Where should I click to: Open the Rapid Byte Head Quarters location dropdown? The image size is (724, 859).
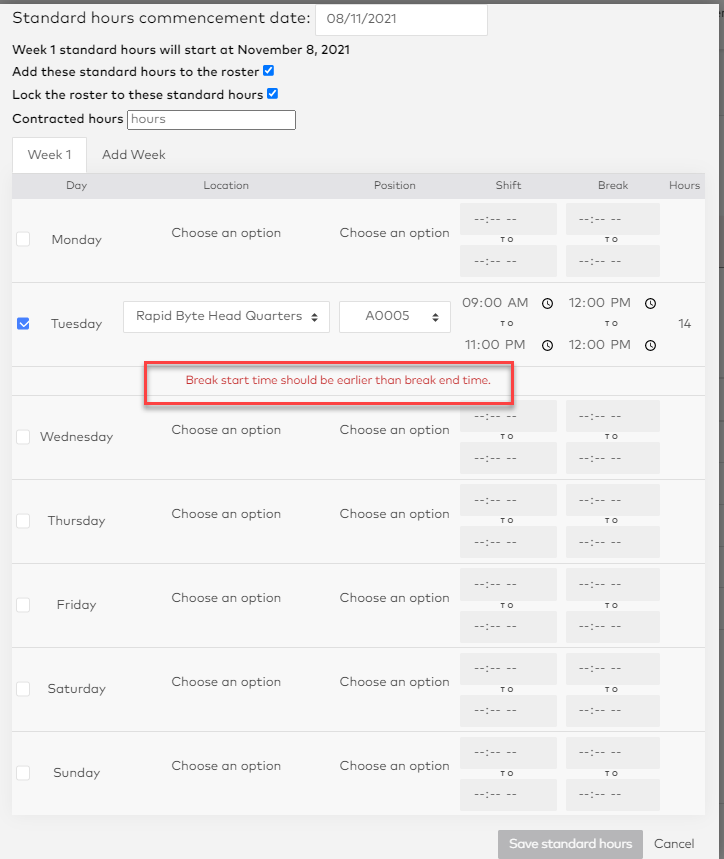coord(226,316)
